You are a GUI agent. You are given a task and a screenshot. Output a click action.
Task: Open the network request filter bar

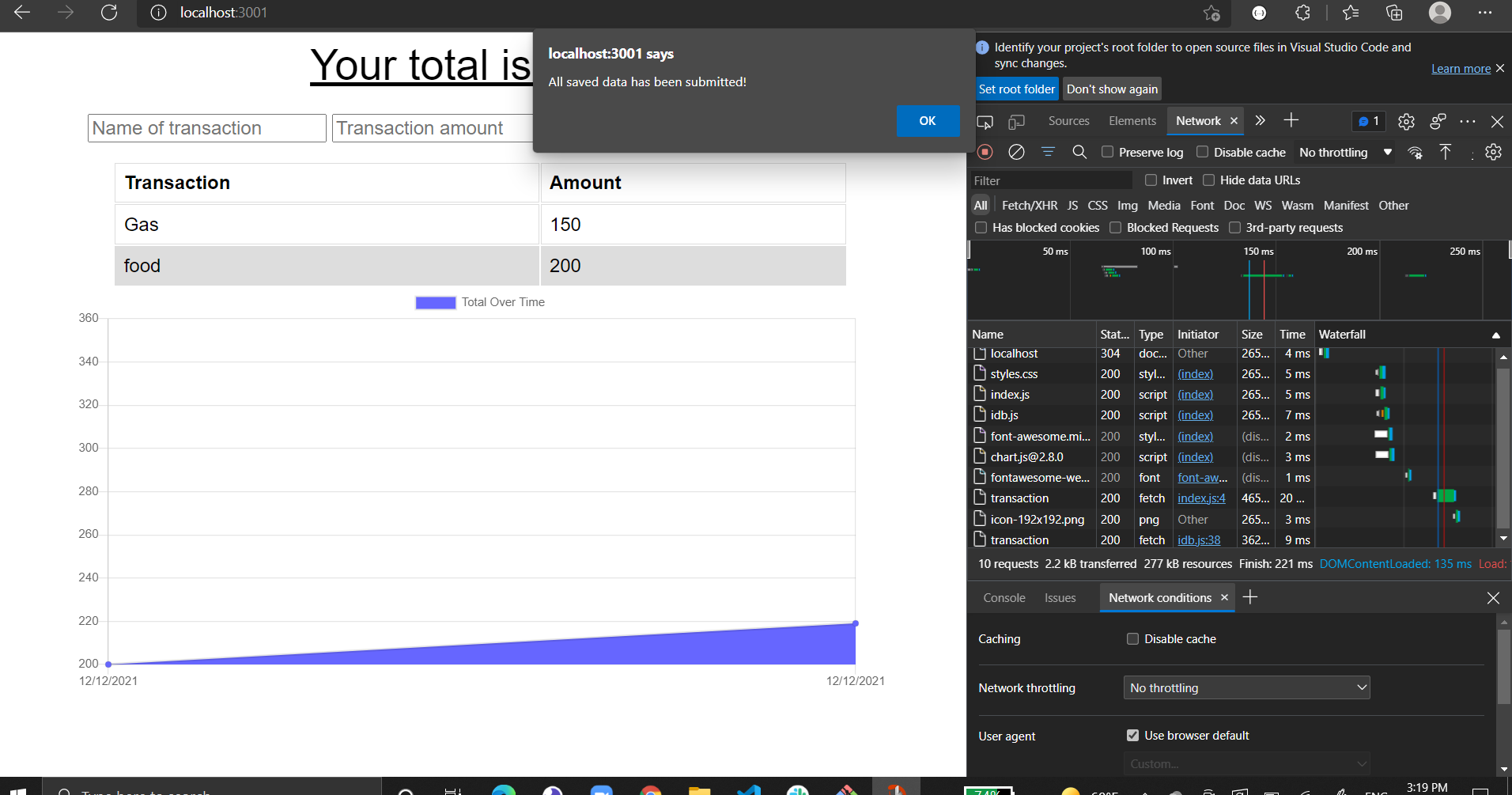click(x=1049, y=151)
